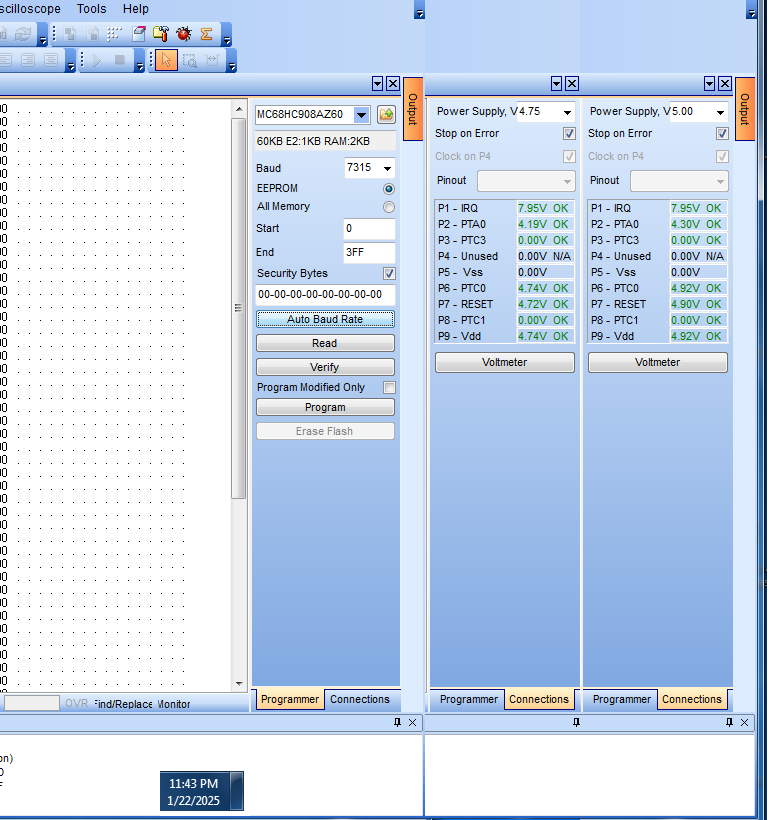Toggle Clock on P4 in the 4.75V panel
This screenshot has width=770, height=820.
point(569,156)
